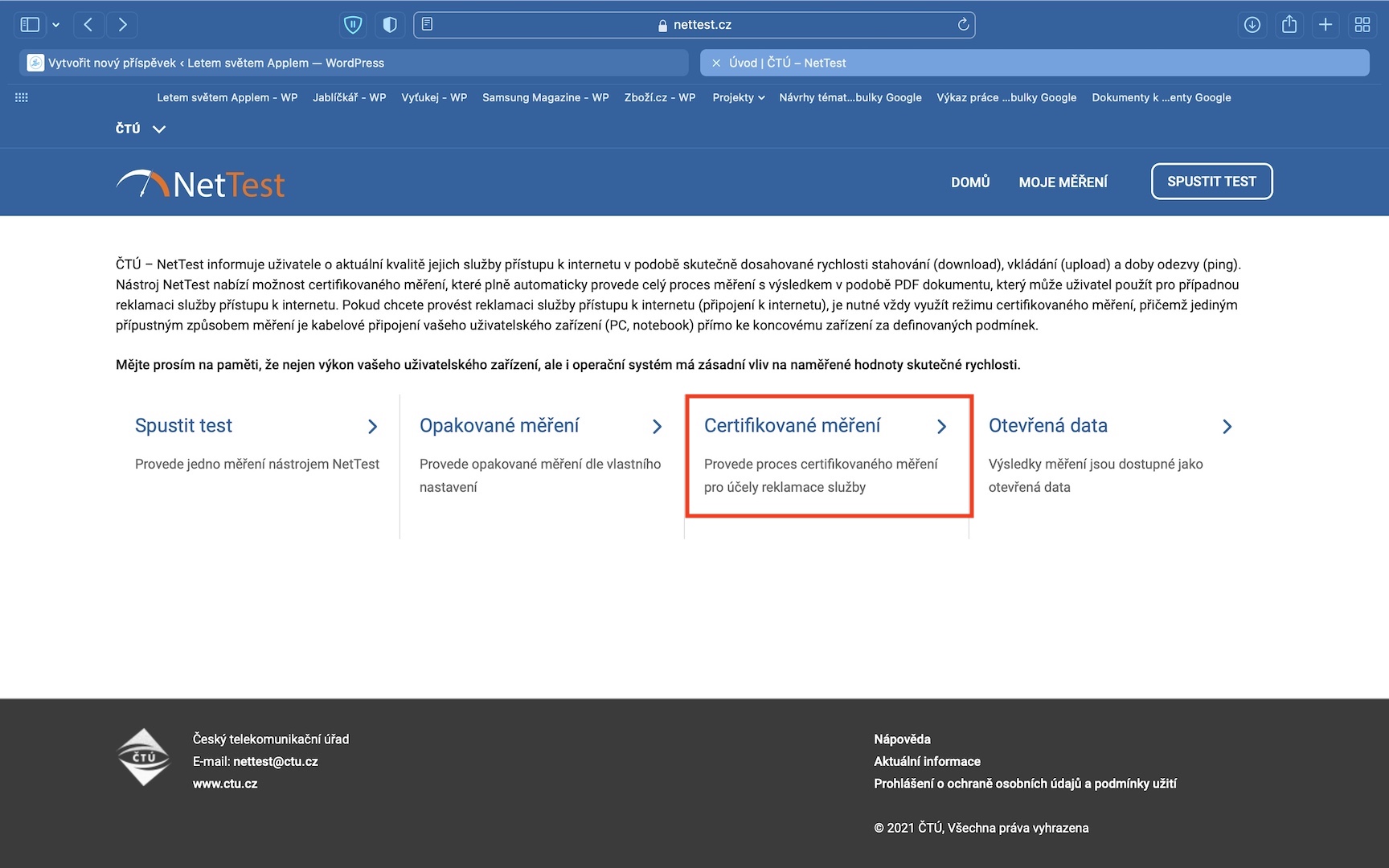Open the sidebar options dropdown arrow
1389x868 pixels.
click(x=55, y=25)
